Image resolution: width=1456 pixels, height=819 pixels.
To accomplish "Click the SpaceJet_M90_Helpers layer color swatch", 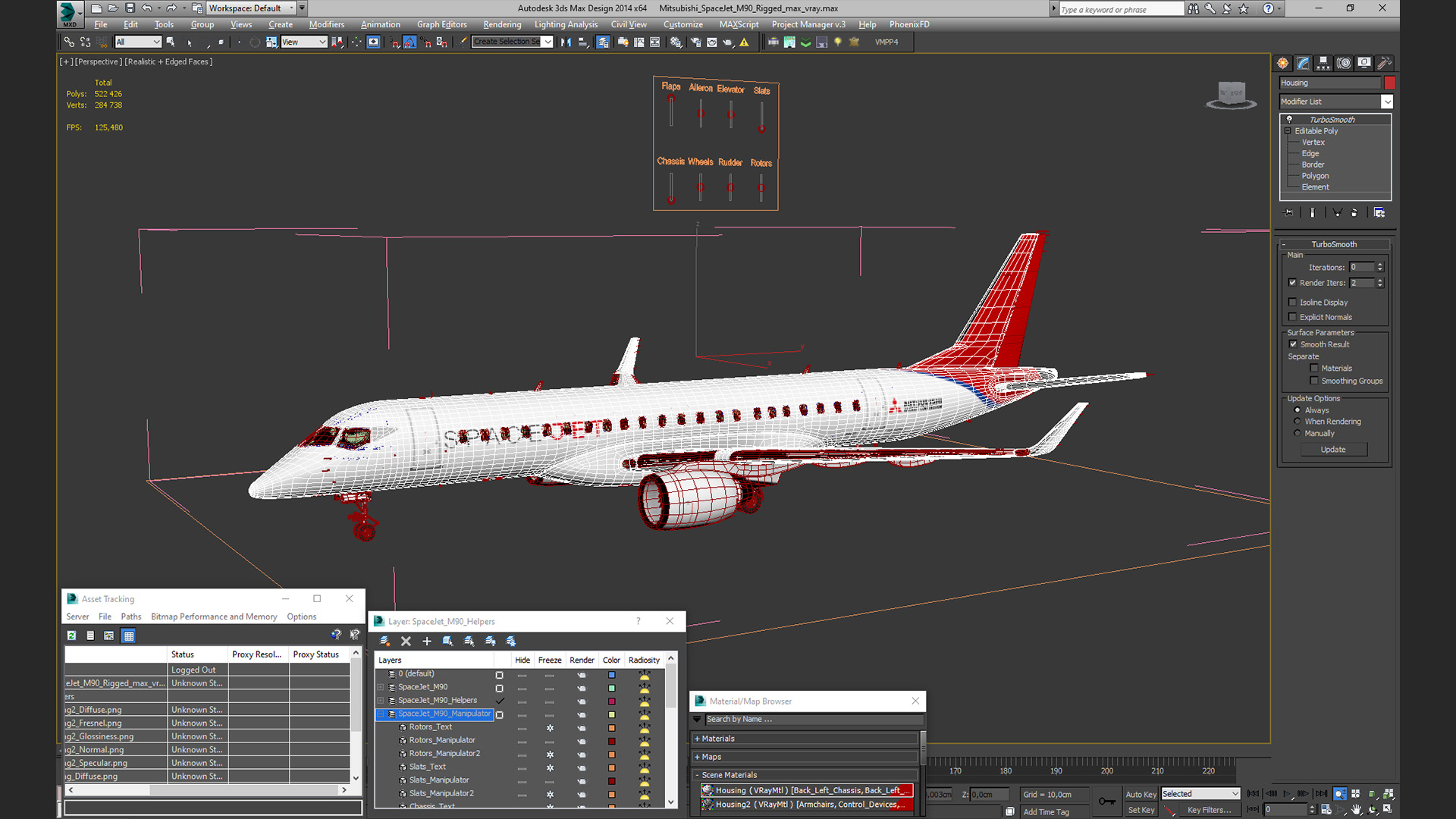I will coord(611,701).
